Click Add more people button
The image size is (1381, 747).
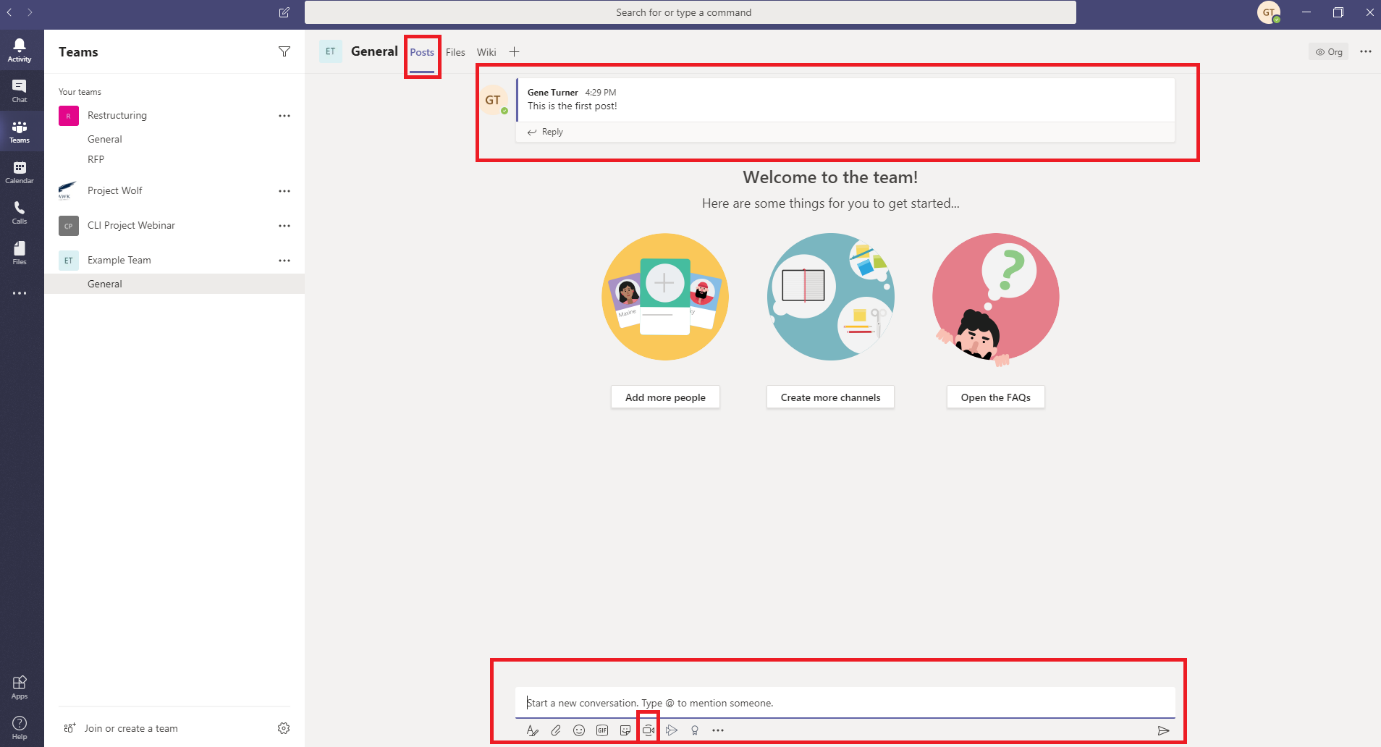665,397
